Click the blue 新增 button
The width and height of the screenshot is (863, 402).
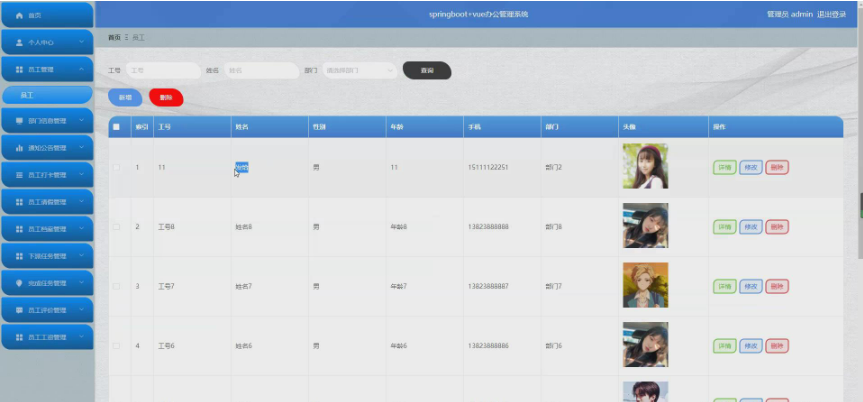(125, 97)
